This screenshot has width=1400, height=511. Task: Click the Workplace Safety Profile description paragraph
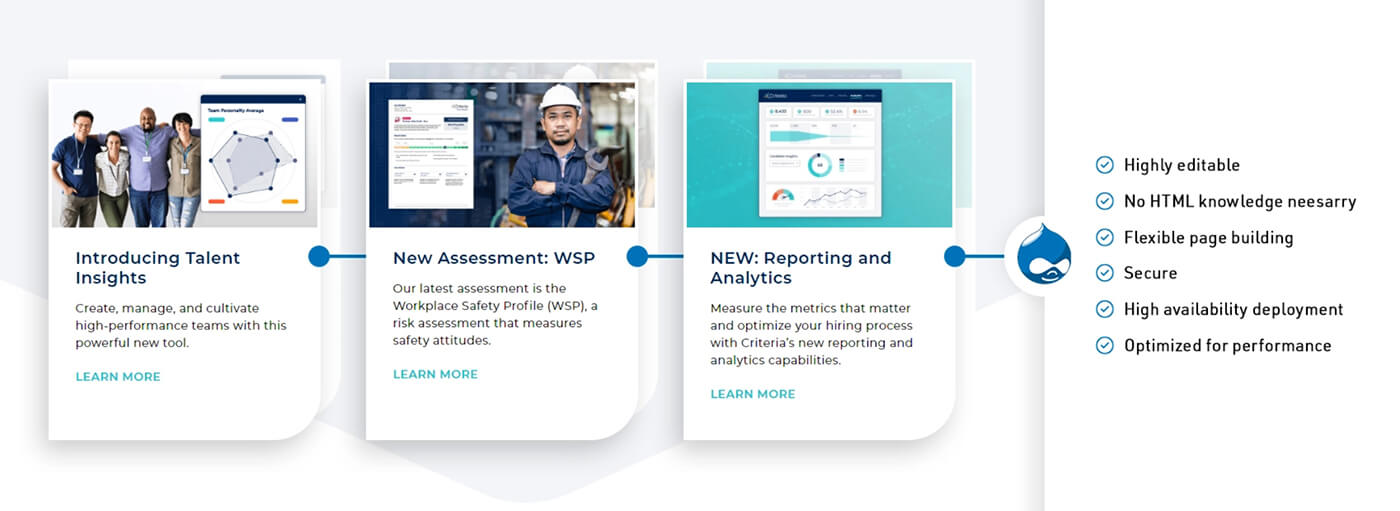[495, 314]
